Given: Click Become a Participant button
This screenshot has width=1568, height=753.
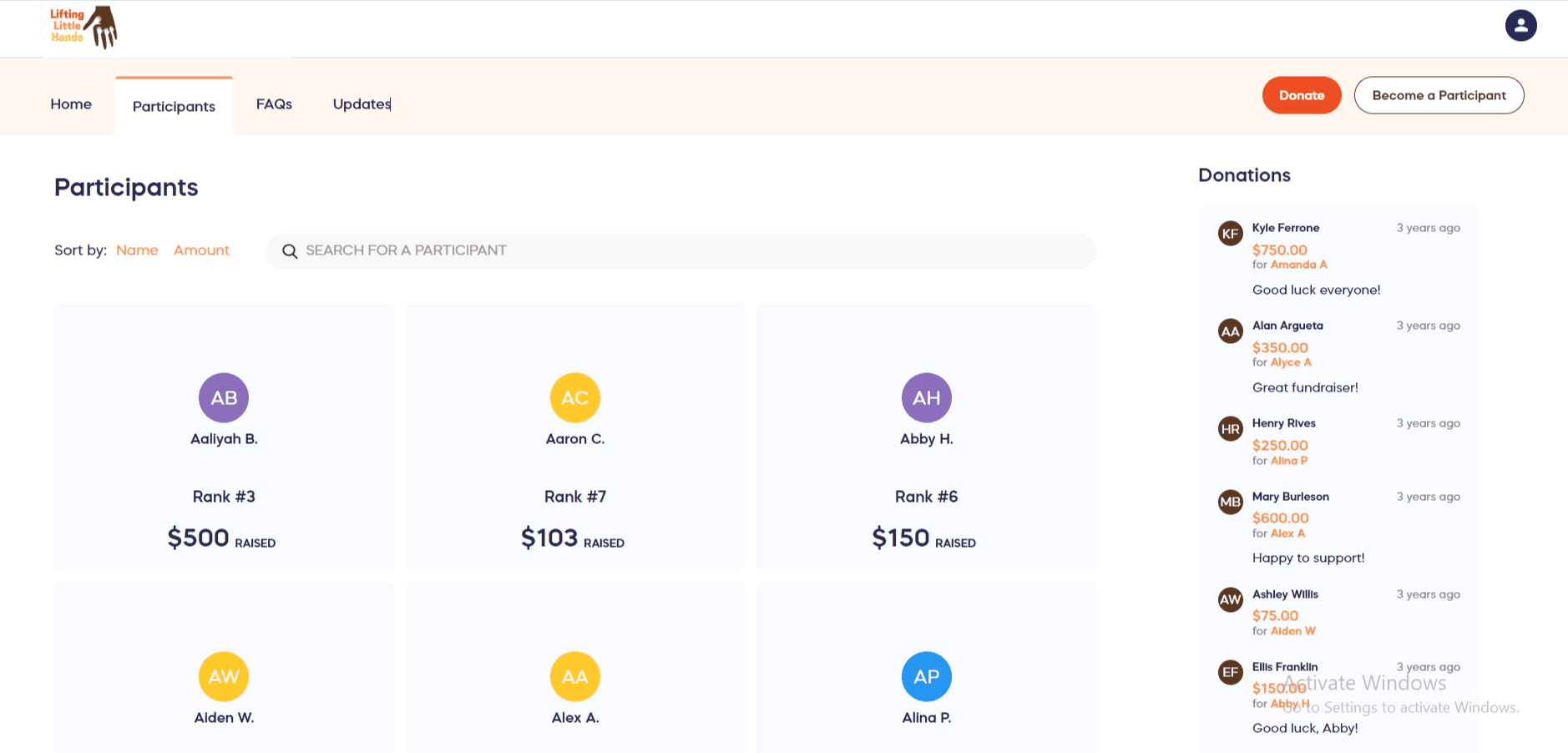Looking at the screenshot, I should coord(1439,95).
